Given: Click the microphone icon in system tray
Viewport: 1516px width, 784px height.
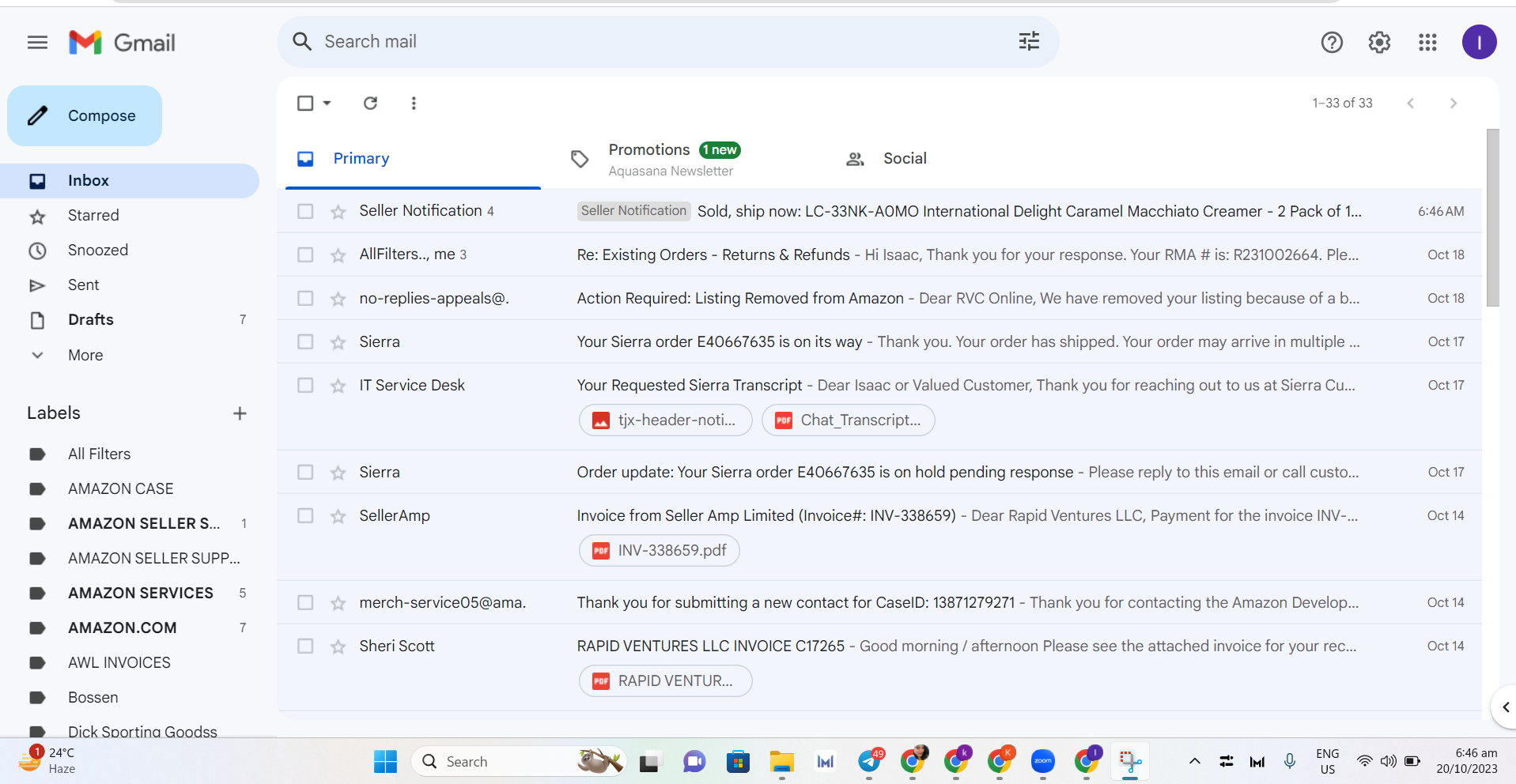Looking at the screenshot, I should pos(1290,761).
